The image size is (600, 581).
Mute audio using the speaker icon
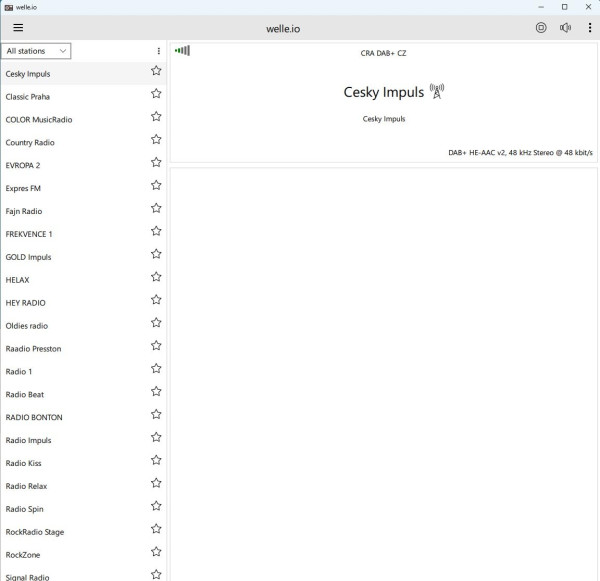tap(565, 28)
